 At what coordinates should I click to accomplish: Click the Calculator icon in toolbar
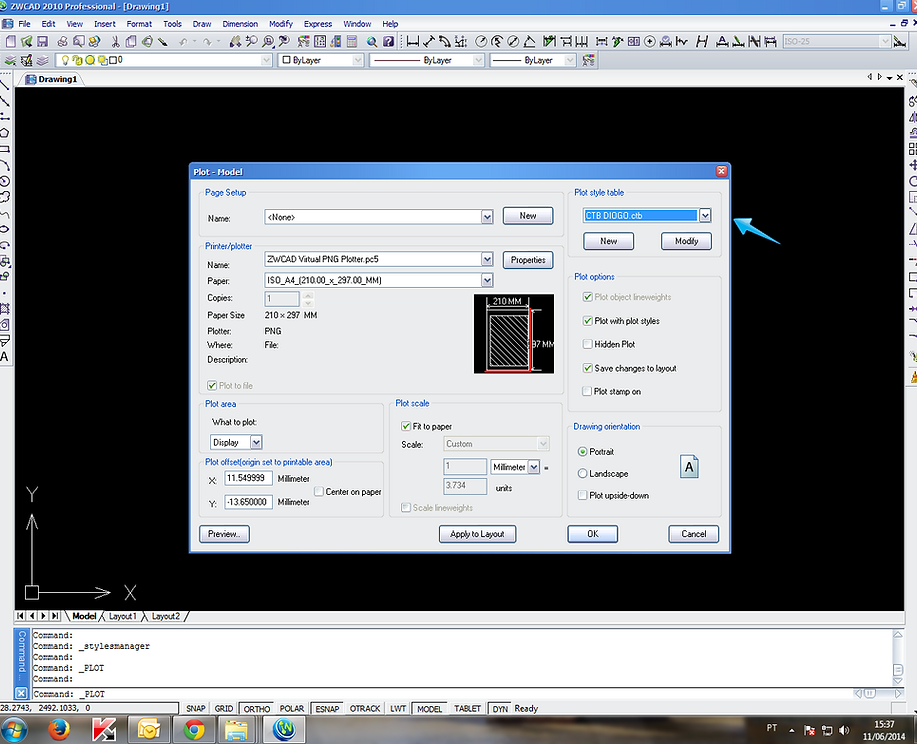(x=351, y=42)
